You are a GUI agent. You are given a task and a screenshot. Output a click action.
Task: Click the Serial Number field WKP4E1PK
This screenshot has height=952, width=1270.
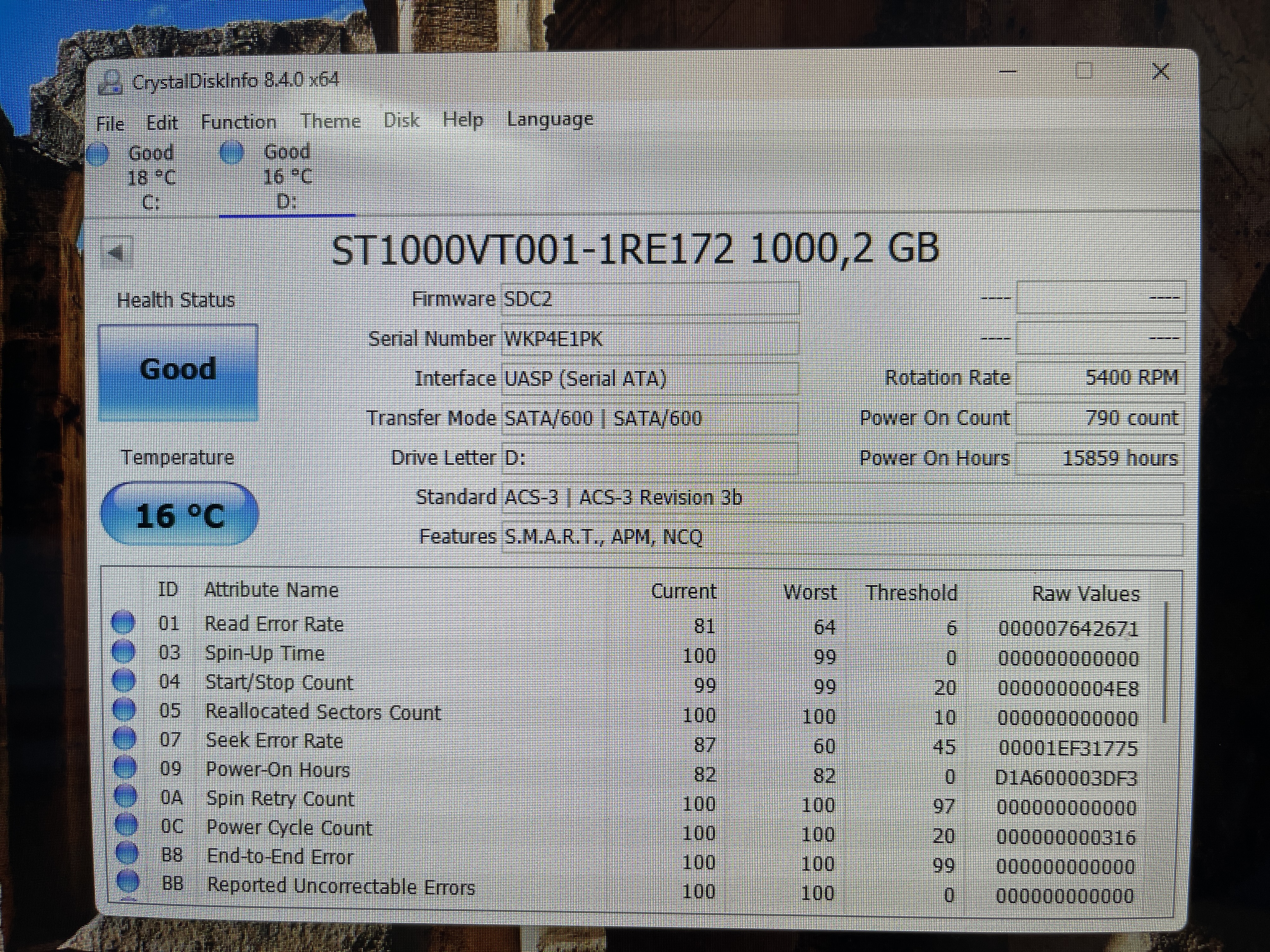[x=650, y=338]
